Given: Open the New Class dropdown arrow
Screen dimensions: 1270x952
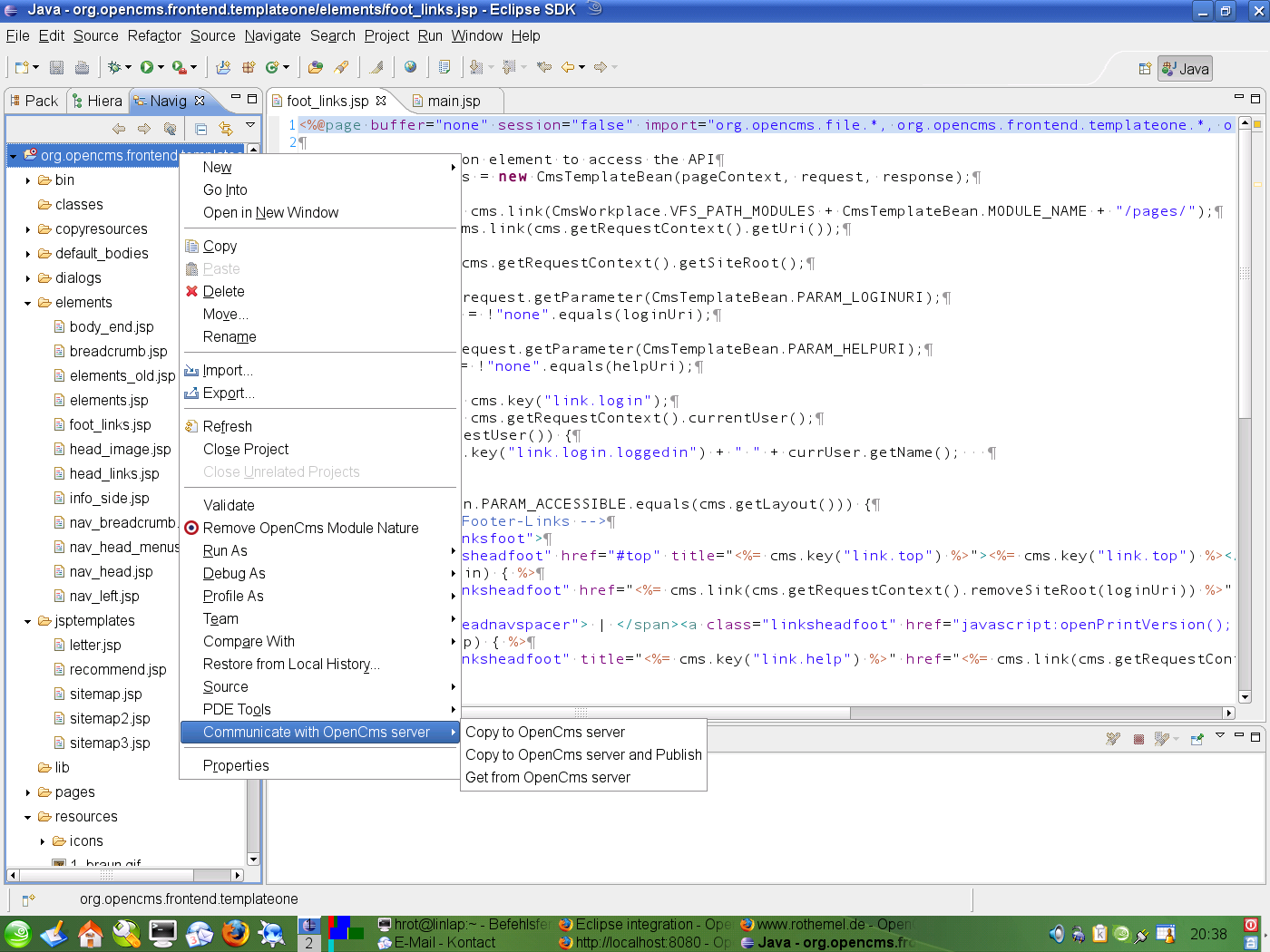Looking at the screenshot, I should (286, 67).
